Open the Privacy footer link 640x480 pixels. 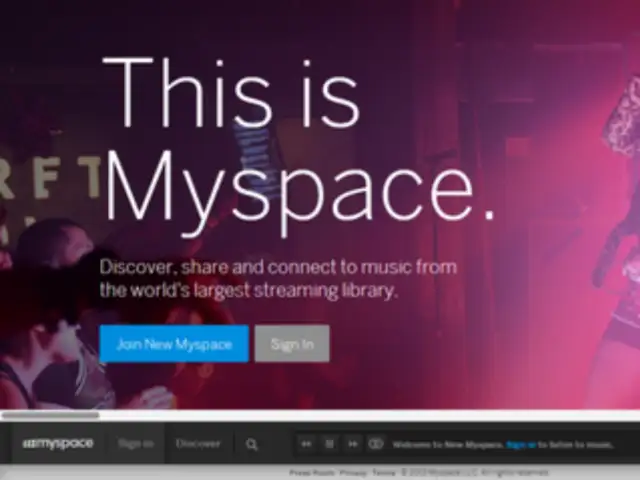(353, 473)
